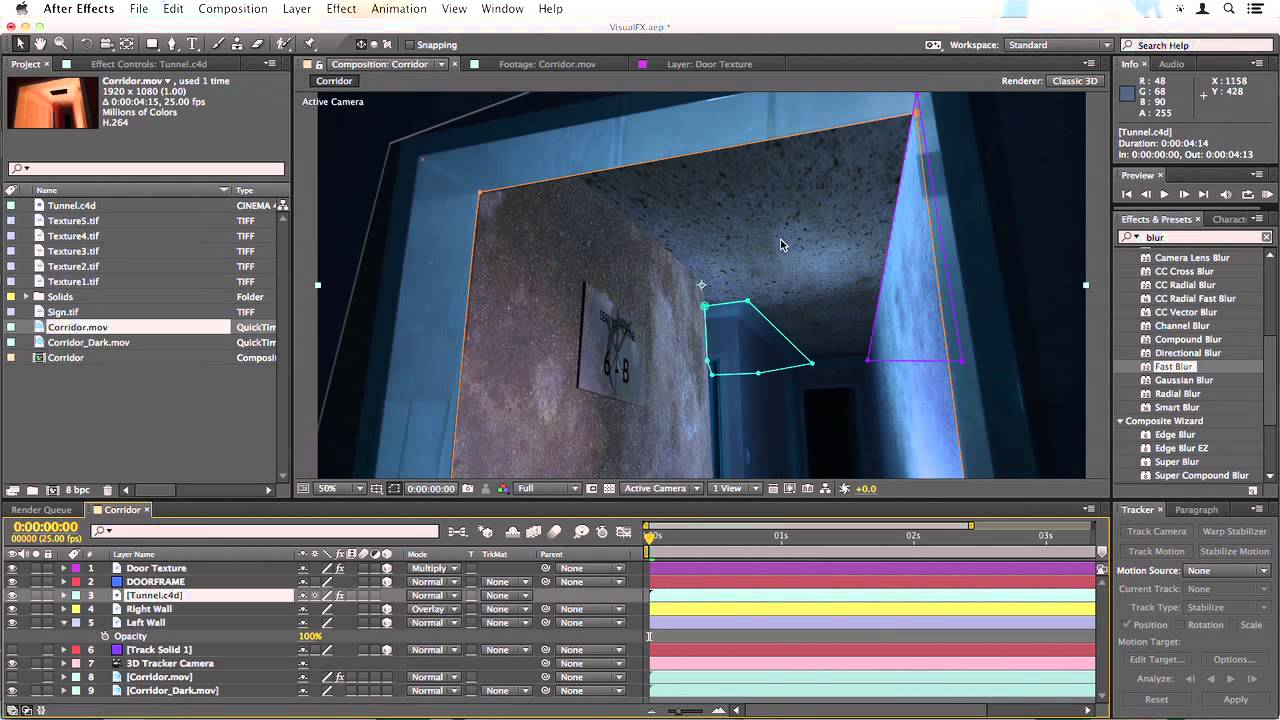Click the Right Wall yellow label color swatch
This screenshot has width=1280, height=720.
click(x=76, y=609)
